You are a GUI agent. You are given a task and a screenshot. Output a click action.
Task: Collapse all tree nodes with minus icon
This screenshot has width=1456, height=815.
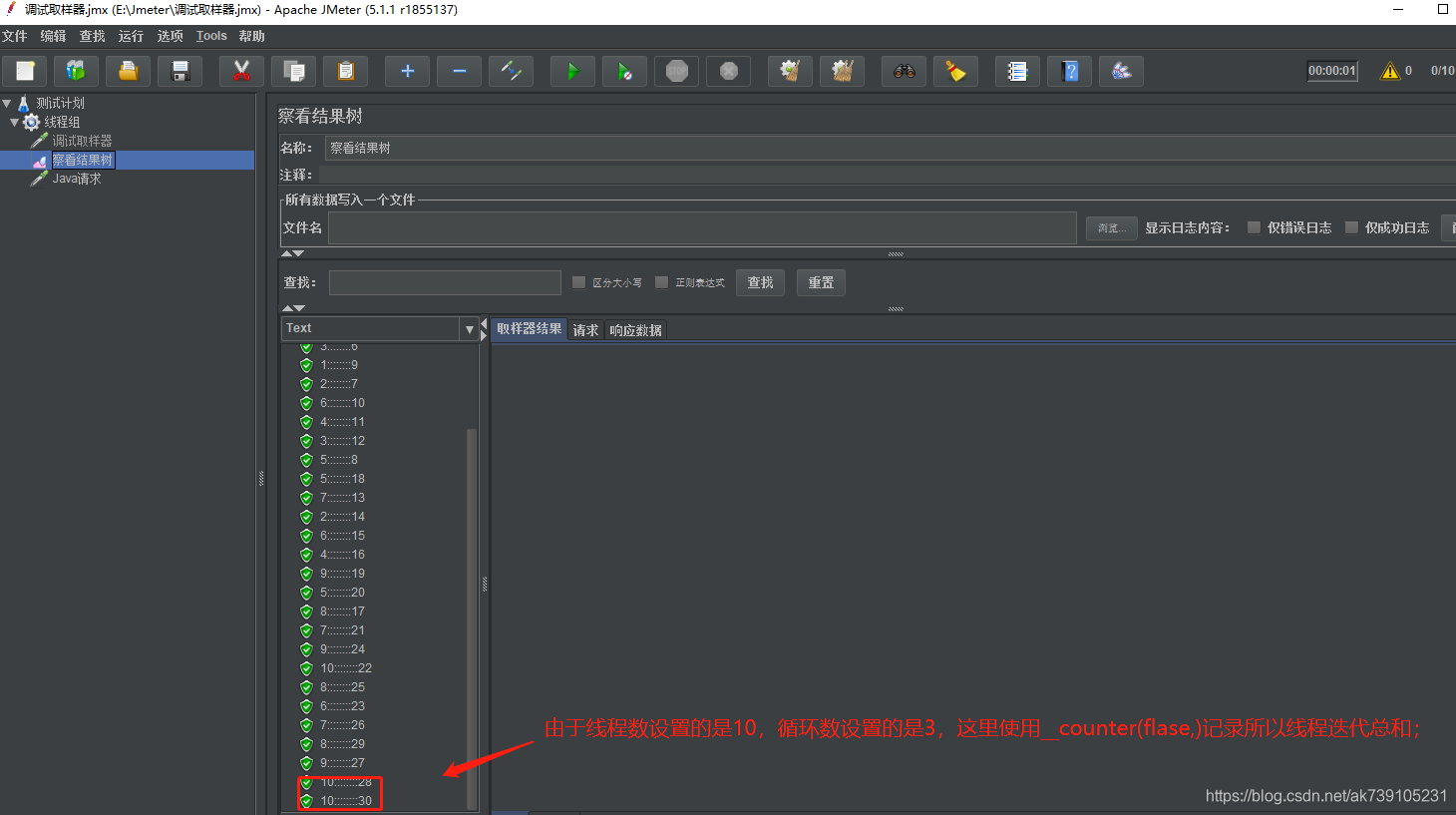(x=459, y=71)
